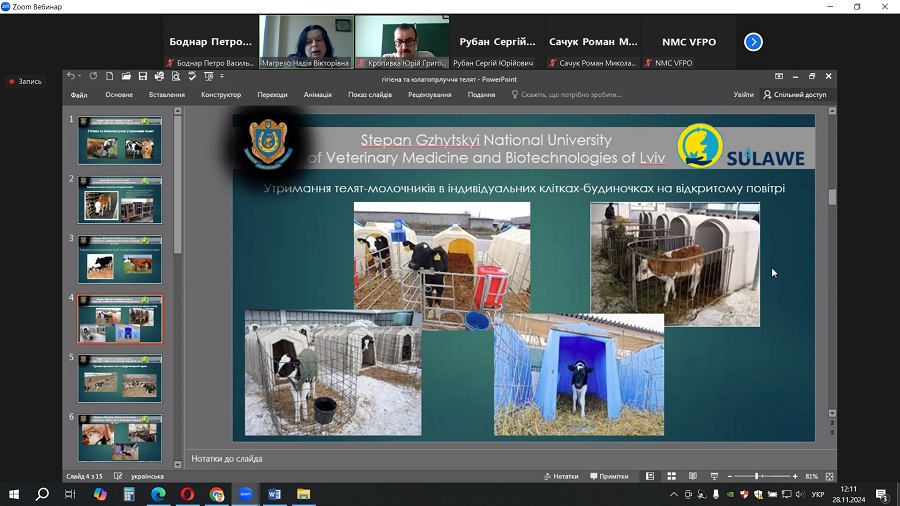Open Windows Start menu
The height and width of the screenshot is (506, 900).
click(14, 494)
